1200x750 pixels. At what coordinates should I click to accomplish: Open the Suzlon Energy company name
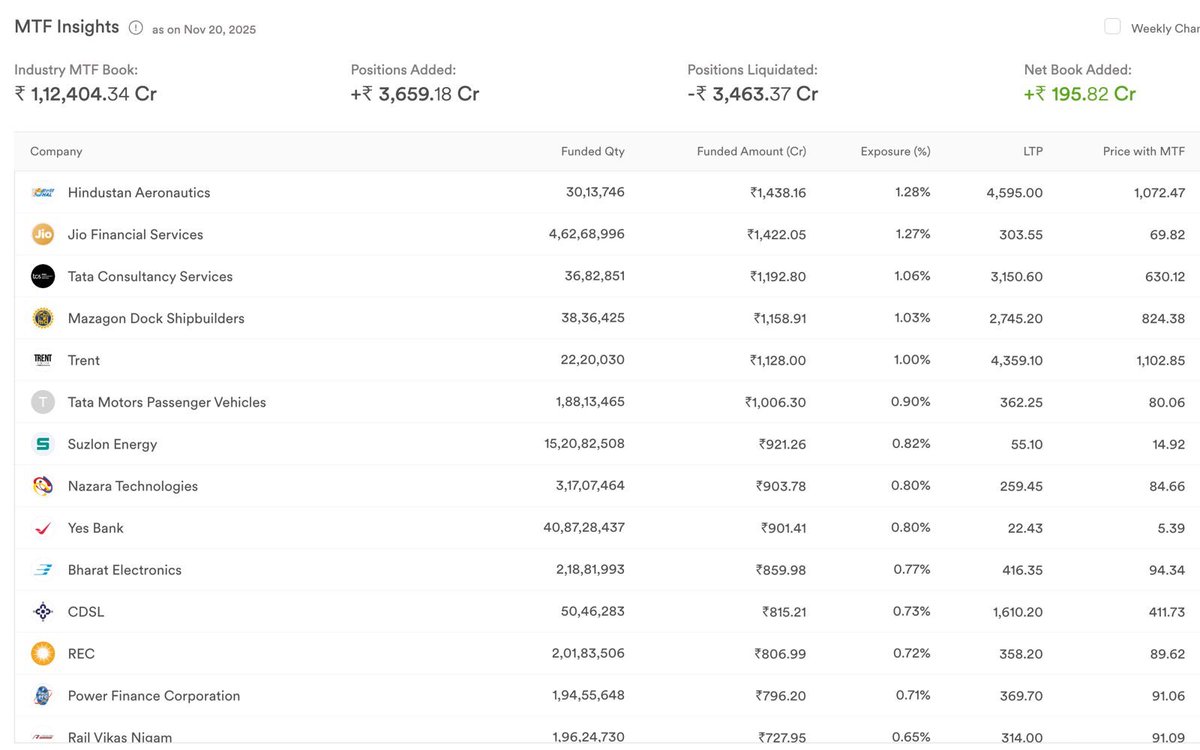112,444
